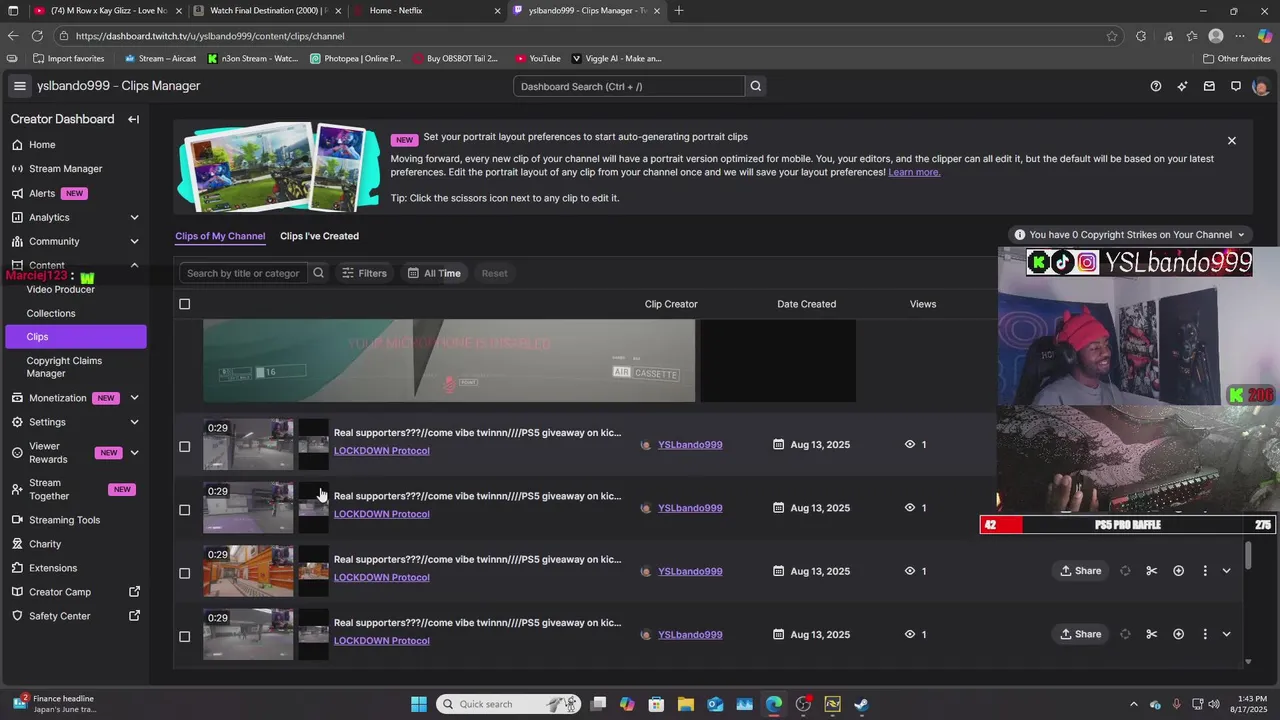The width and height of the screenshot is (1280, 720).
Task: Open the user avatar menu in dashboard header
Action: [x=1260, y=86]
